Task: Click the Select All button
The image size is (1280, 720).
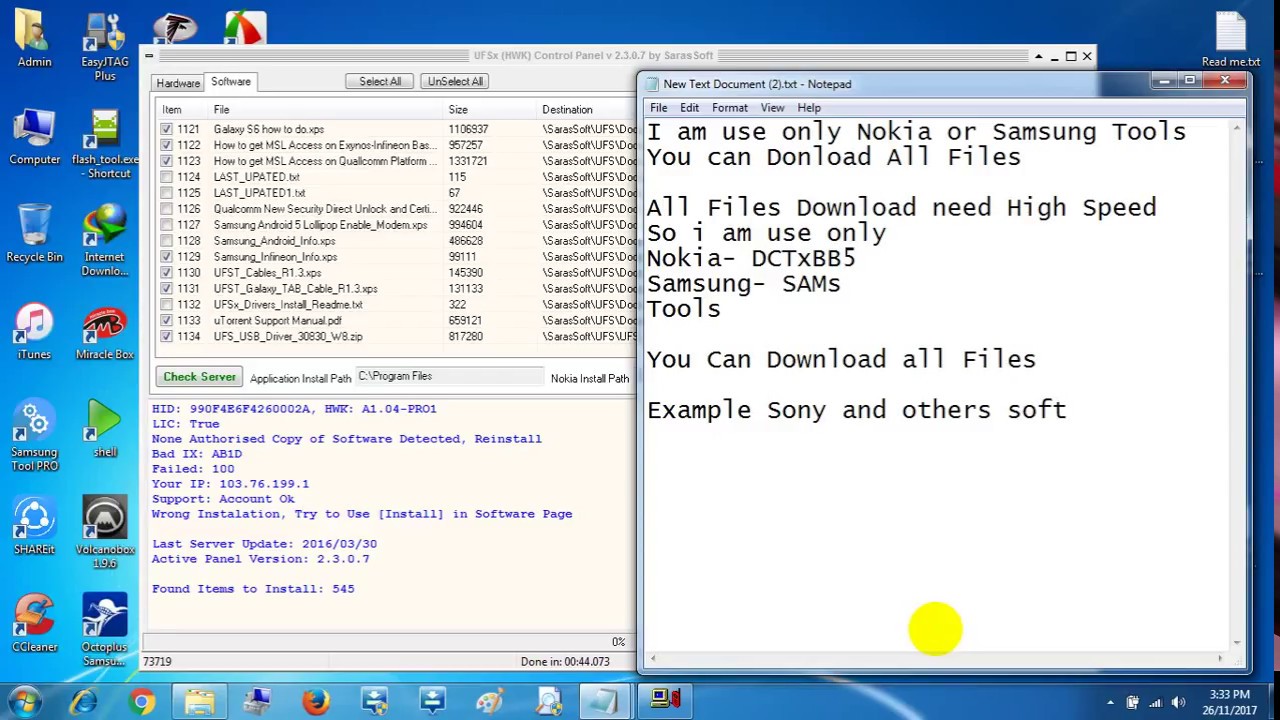Action: (380, 81)
